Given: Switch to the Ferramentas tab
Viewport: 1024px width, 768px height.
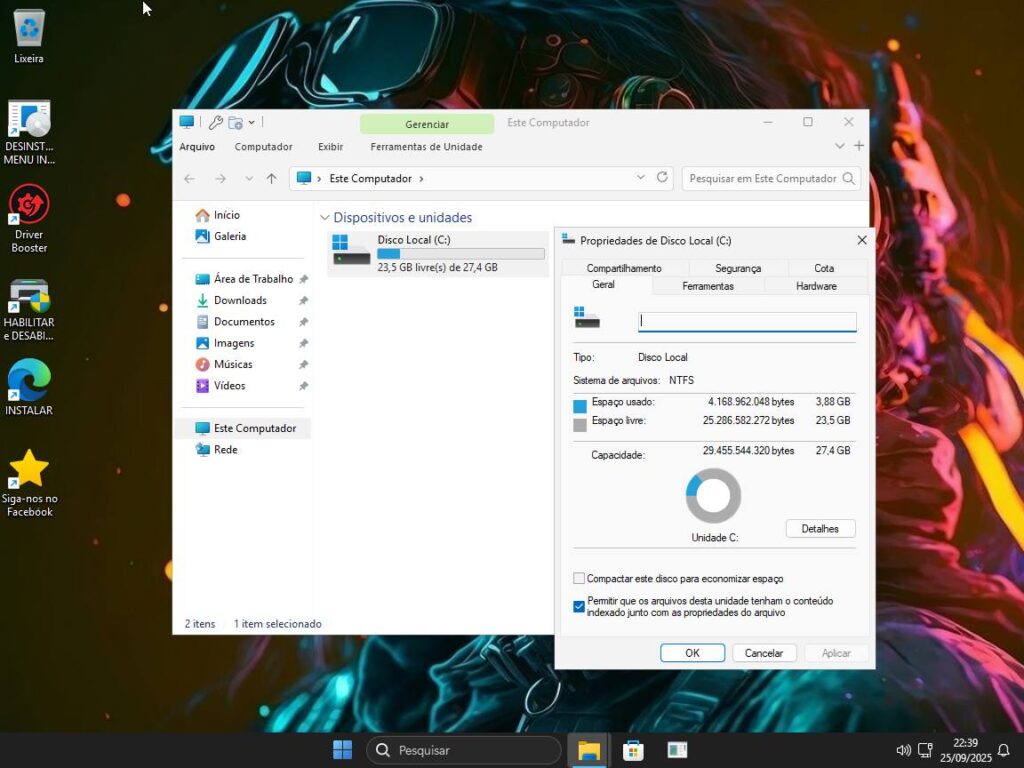Looking at the screenshot, I should tap(708, 286).
